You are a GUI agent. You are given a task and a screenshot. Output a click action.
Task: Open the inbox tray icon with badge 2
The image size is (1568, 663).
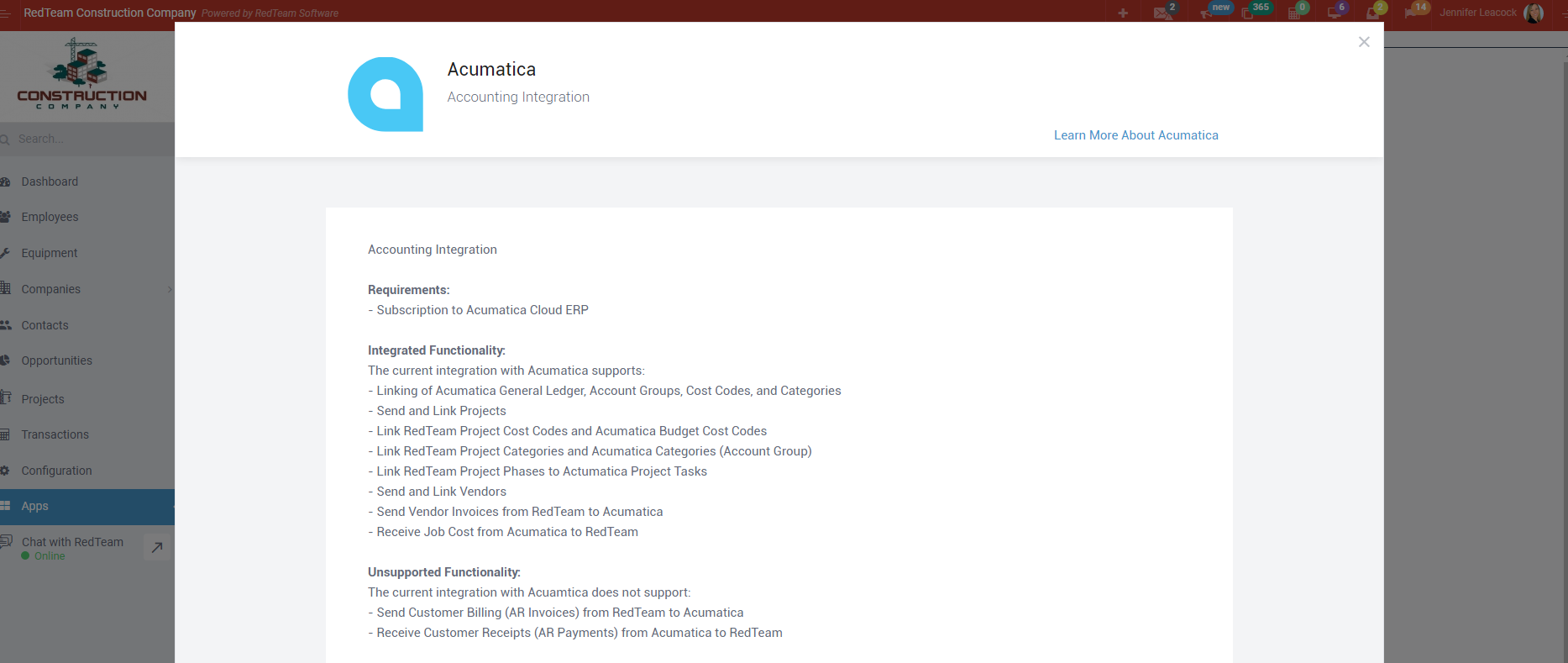point(1372,13)
